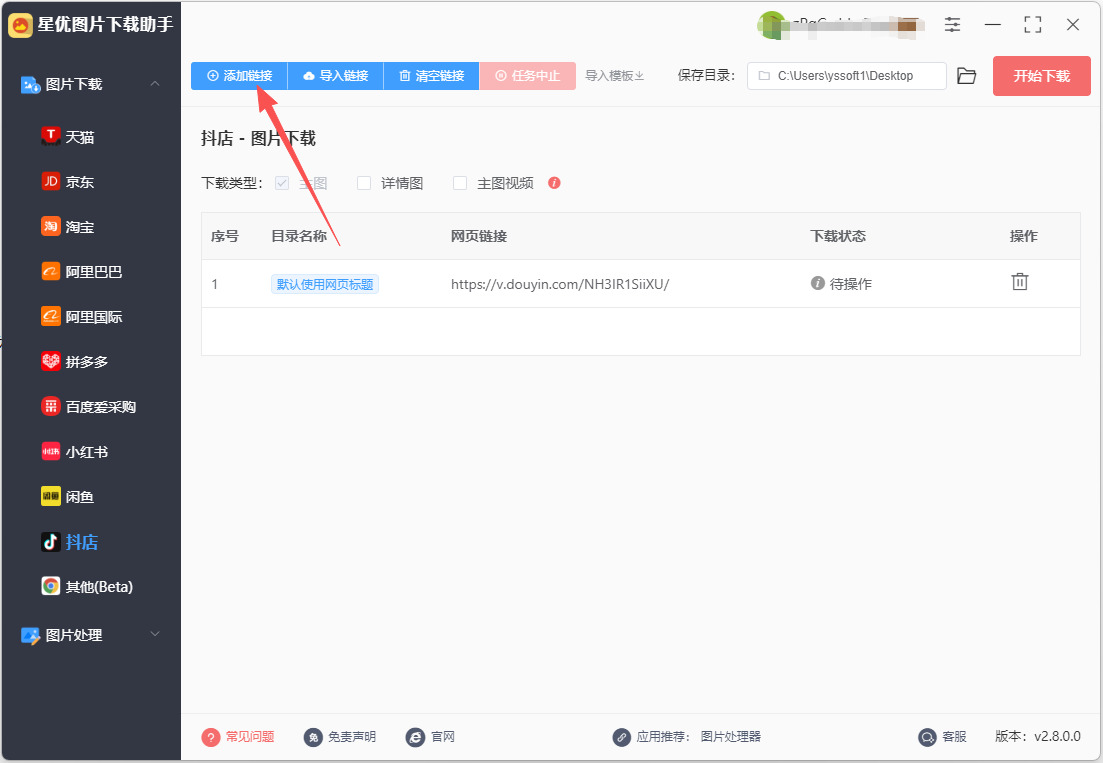The width and height of the screenshot is (1103, 763).
Task: Select 阿里国际 in the sidebar
Action: [x=82, y=316]
